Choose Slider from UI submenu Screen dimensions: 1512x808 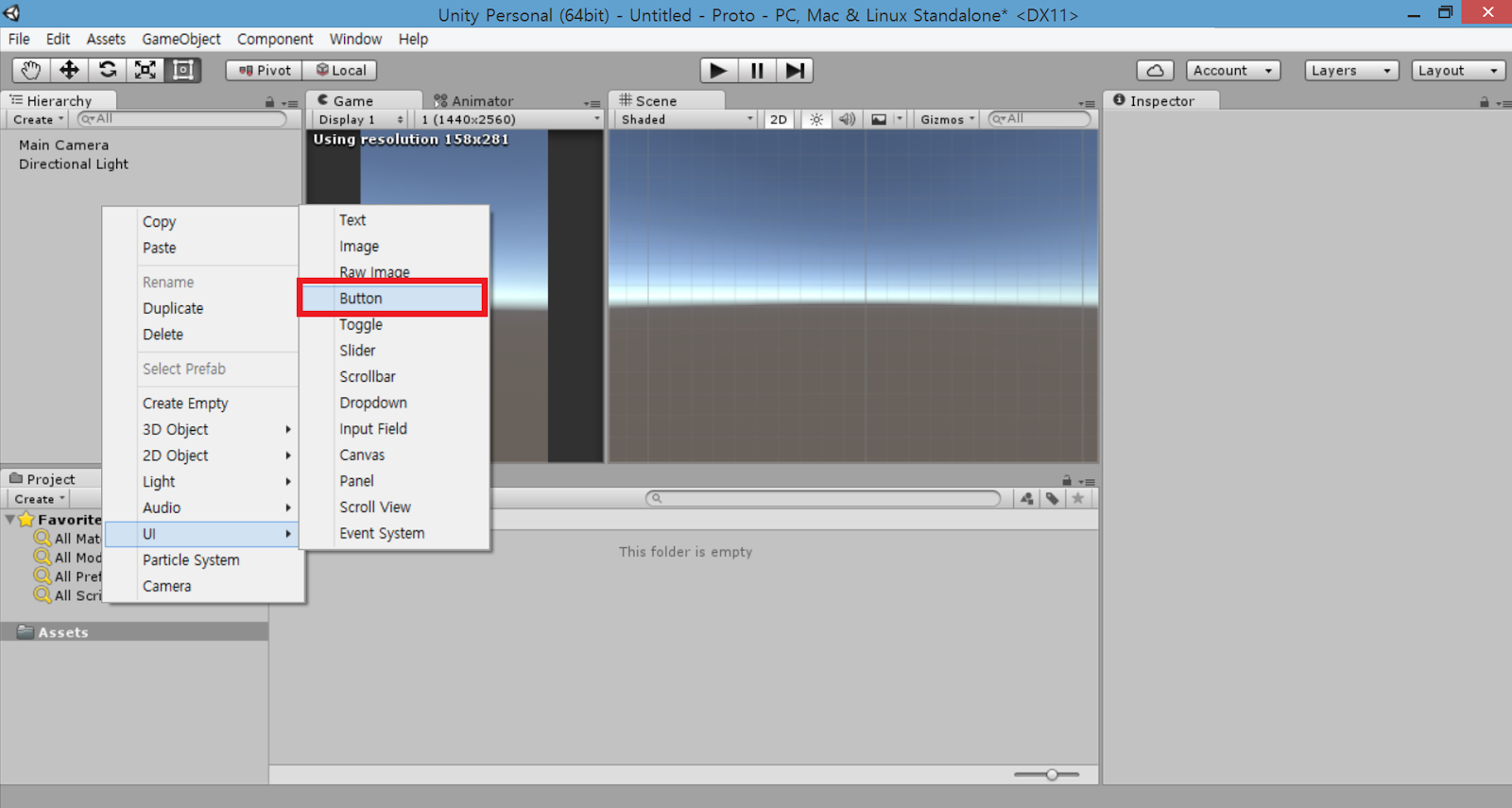[x=393, y=351]
